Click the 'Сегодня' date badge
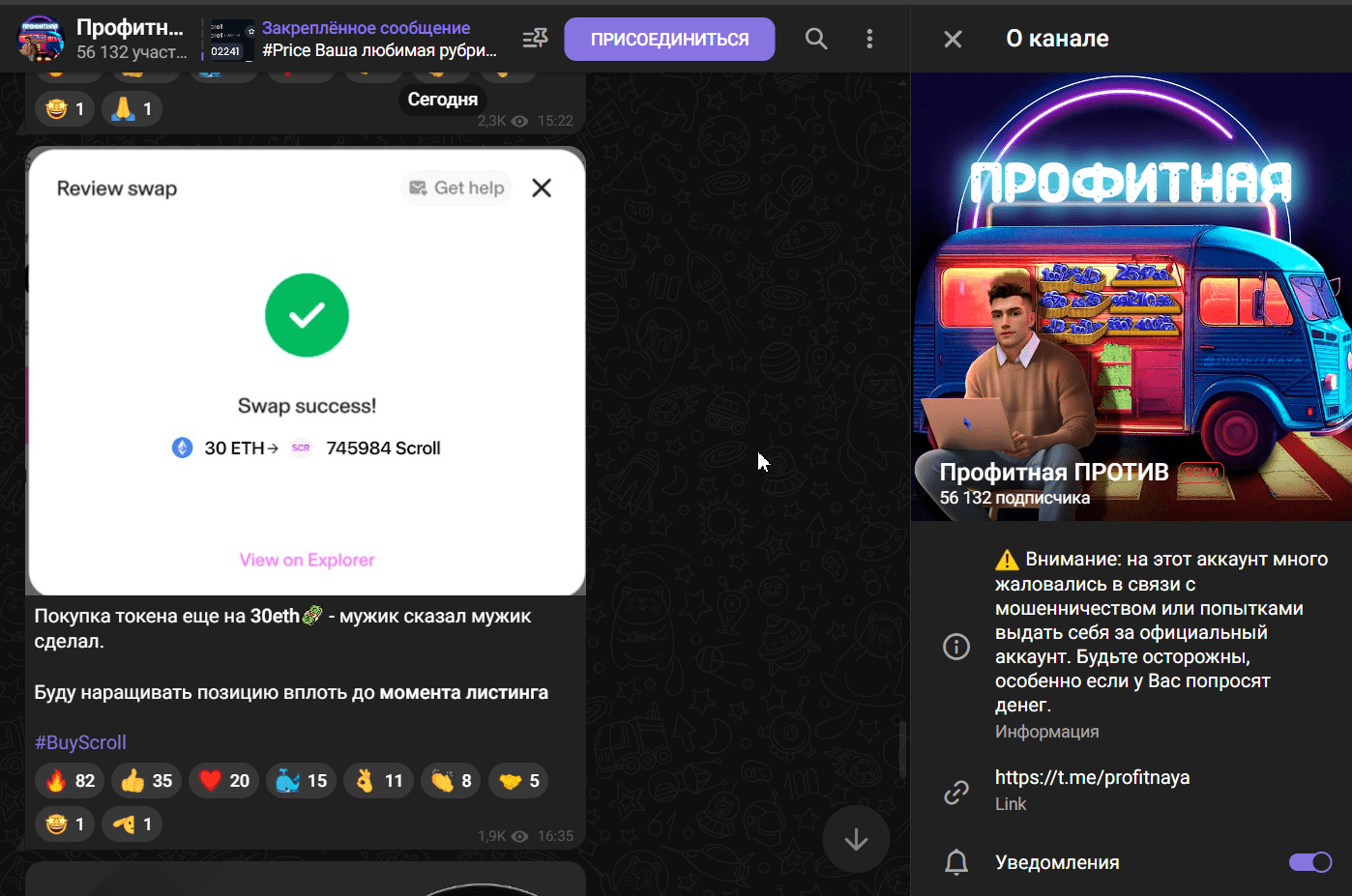The height and width of the screenshot is (896, 1352). coord(443,100)
